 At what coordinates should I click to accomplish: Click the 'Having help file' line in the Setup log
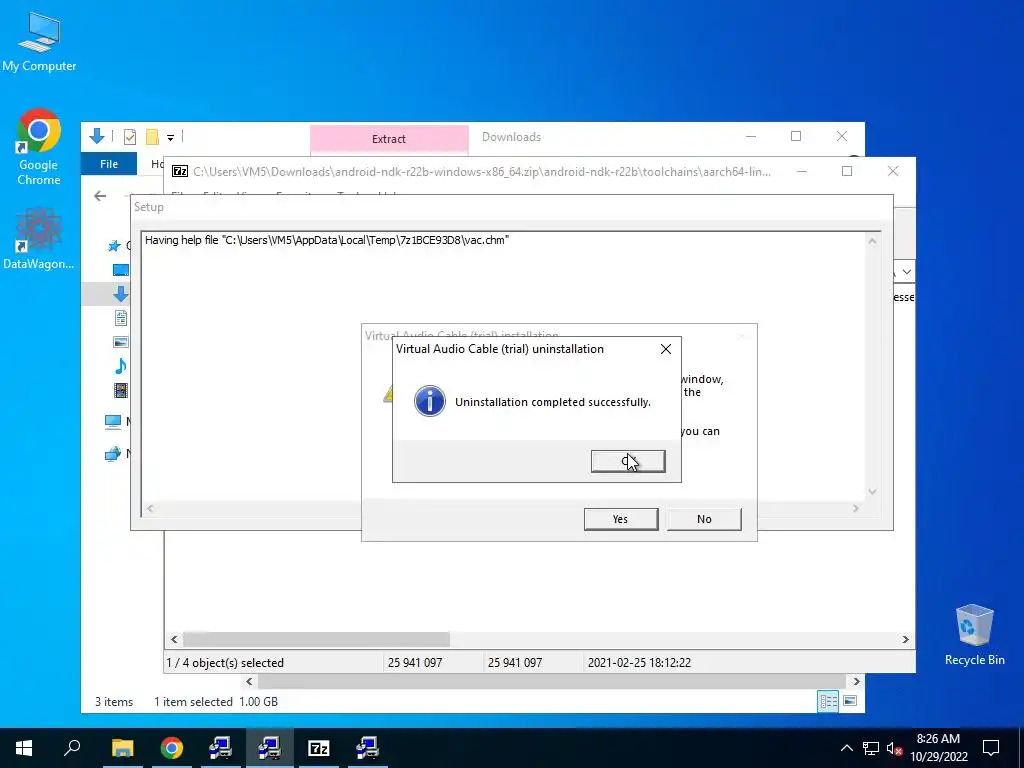pos(327,240)
